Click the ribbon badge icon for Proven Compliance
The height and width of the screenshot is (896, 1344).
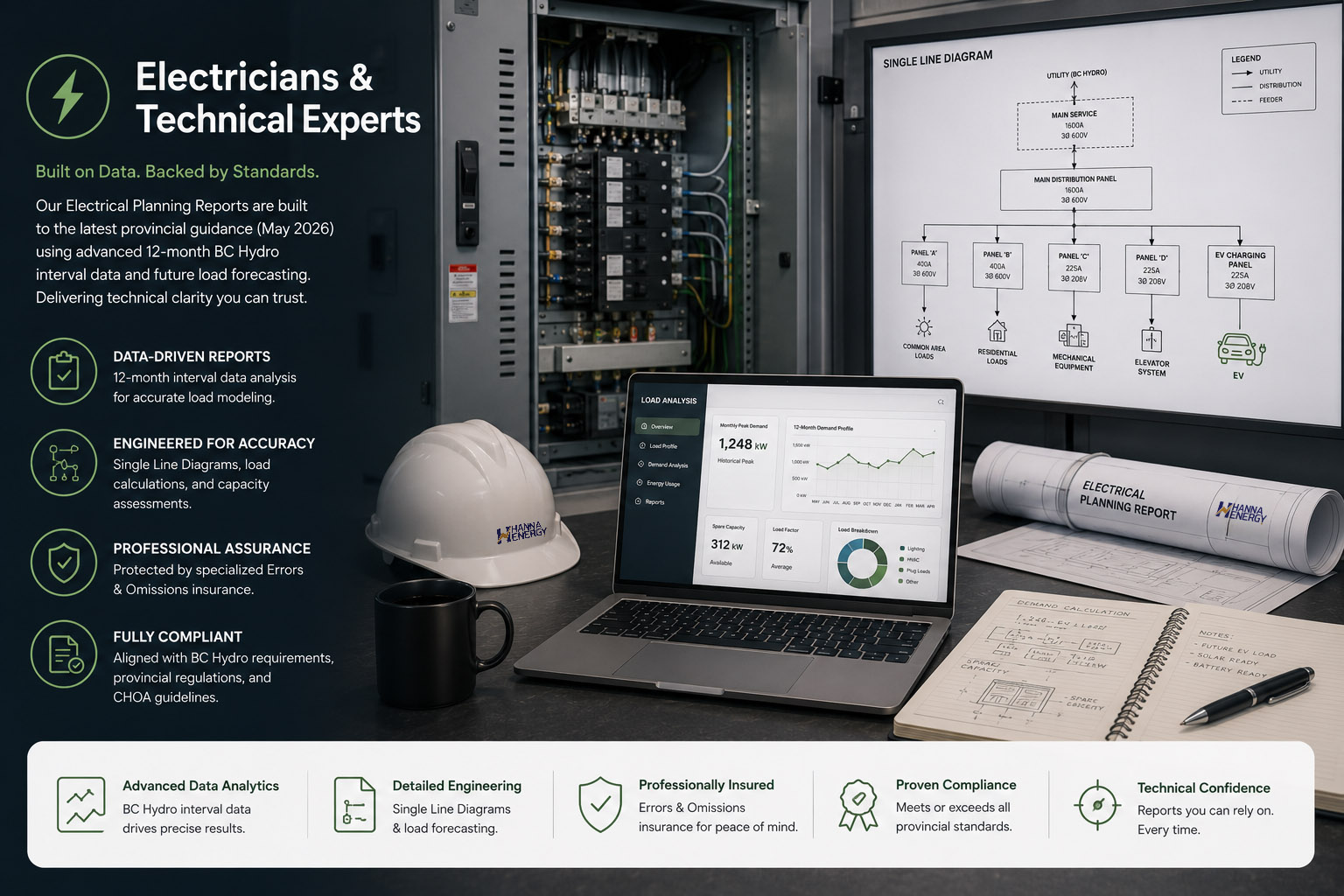coord(858,804)
